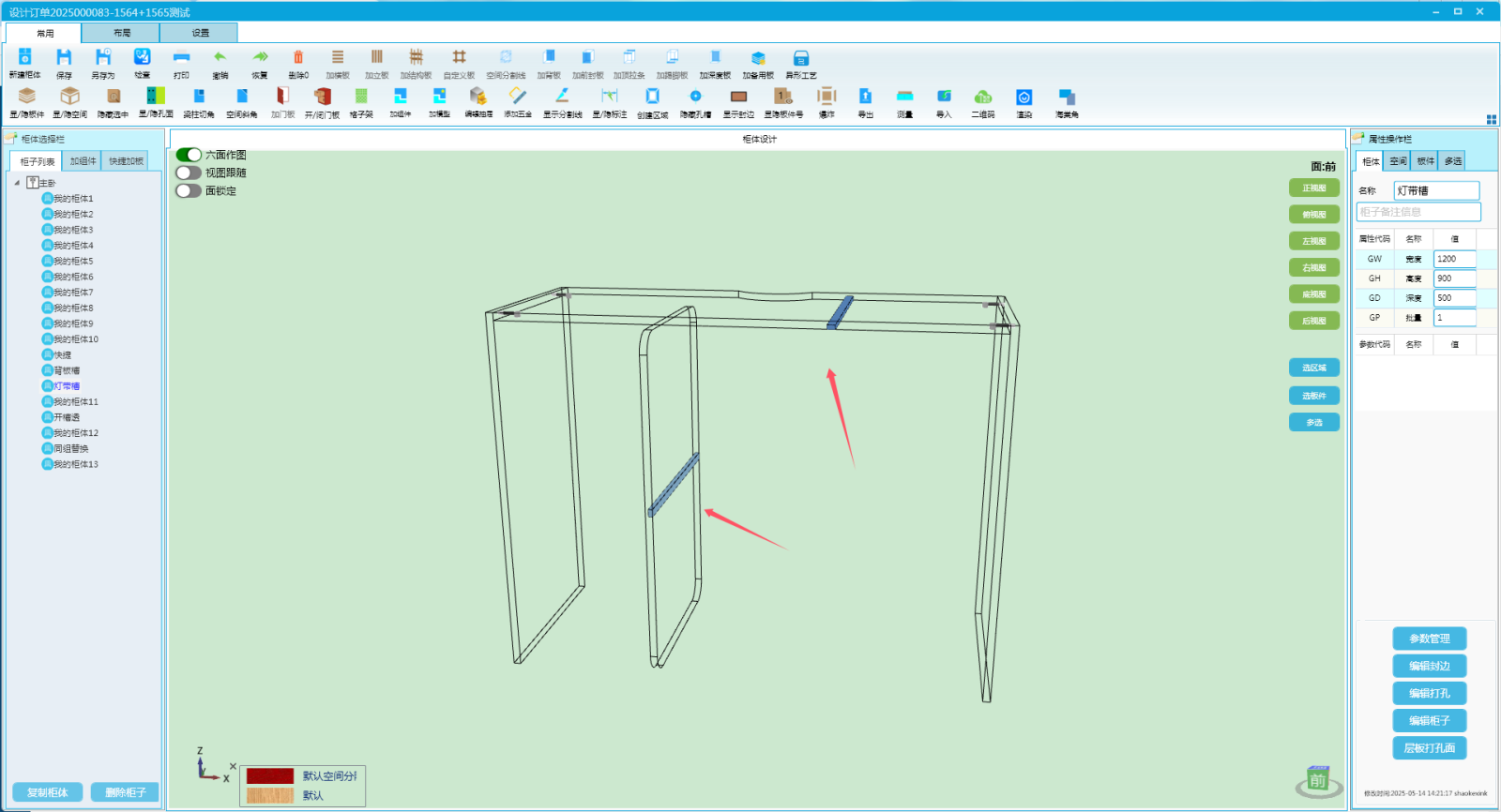Open the 设置 ribbon tab
This screenshot has height=812, width=1501.
pyautogui.click(x=200, y=33)
